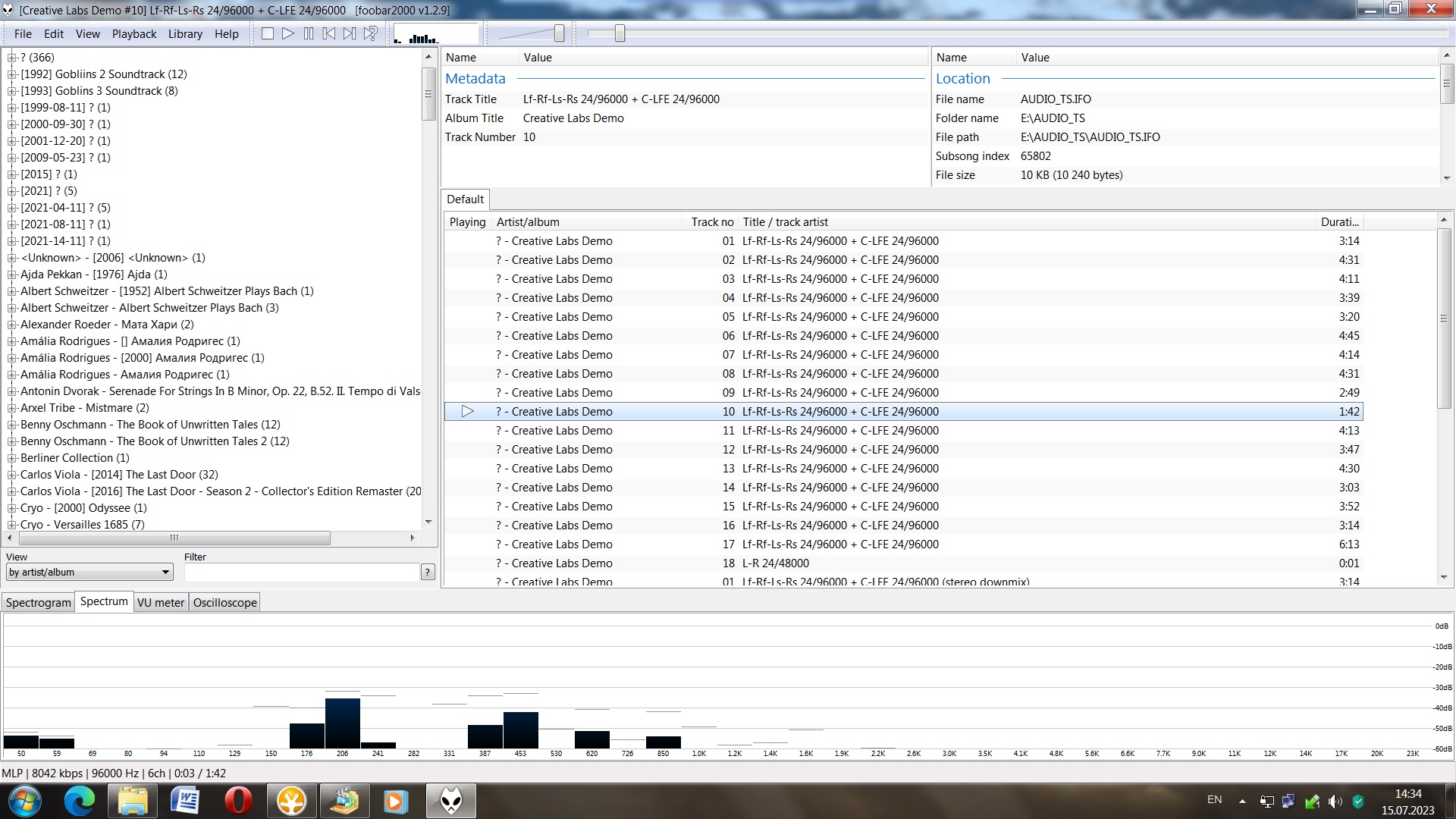Expand the Cryo - Versailles 1685 node

click(11, 525)
